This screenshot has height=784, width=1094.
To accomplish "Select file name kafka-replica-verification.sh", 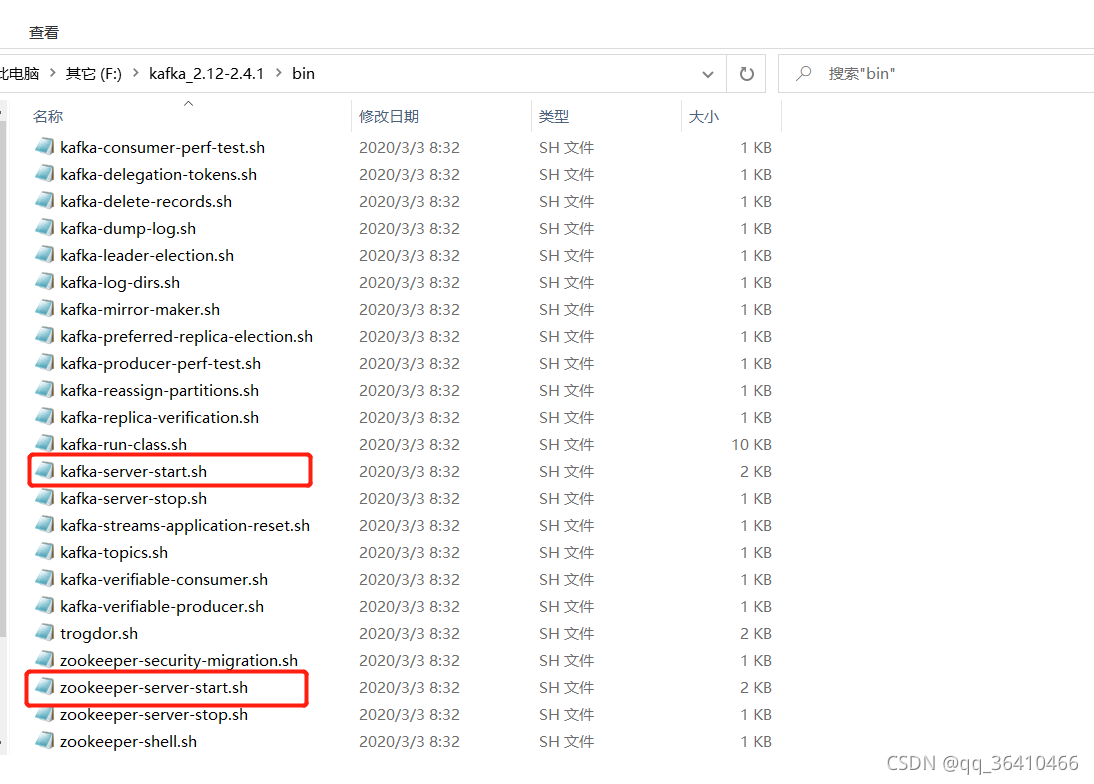I will 160,418.
